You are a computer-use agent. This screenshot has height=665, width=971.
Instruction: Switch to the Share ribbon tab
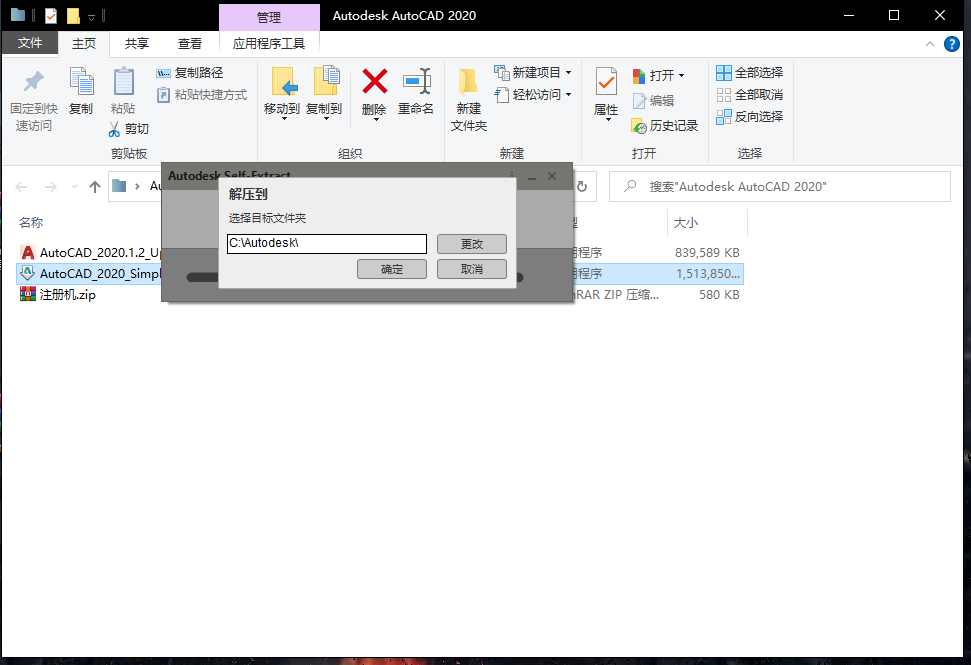point(136,43)
